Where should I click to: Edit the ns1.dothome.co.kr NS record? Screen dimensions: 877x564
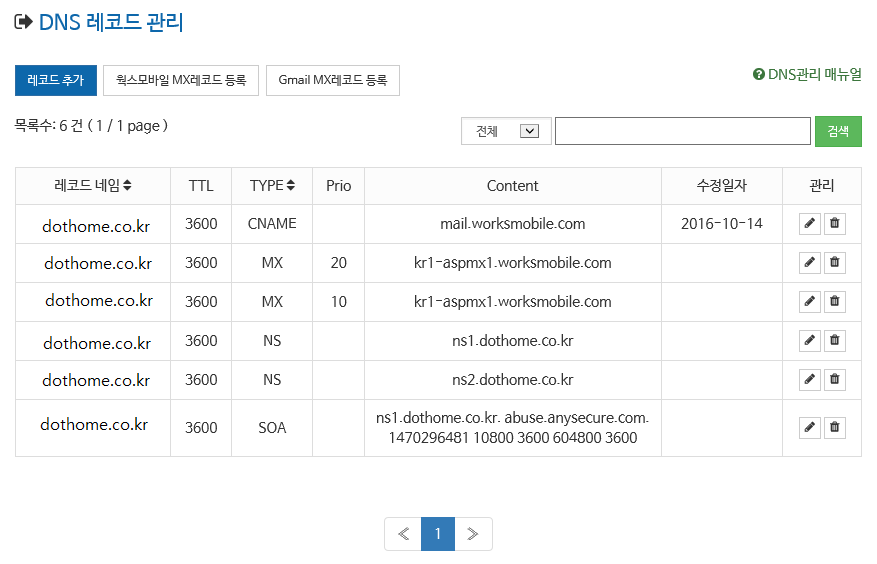click(809, 341)
